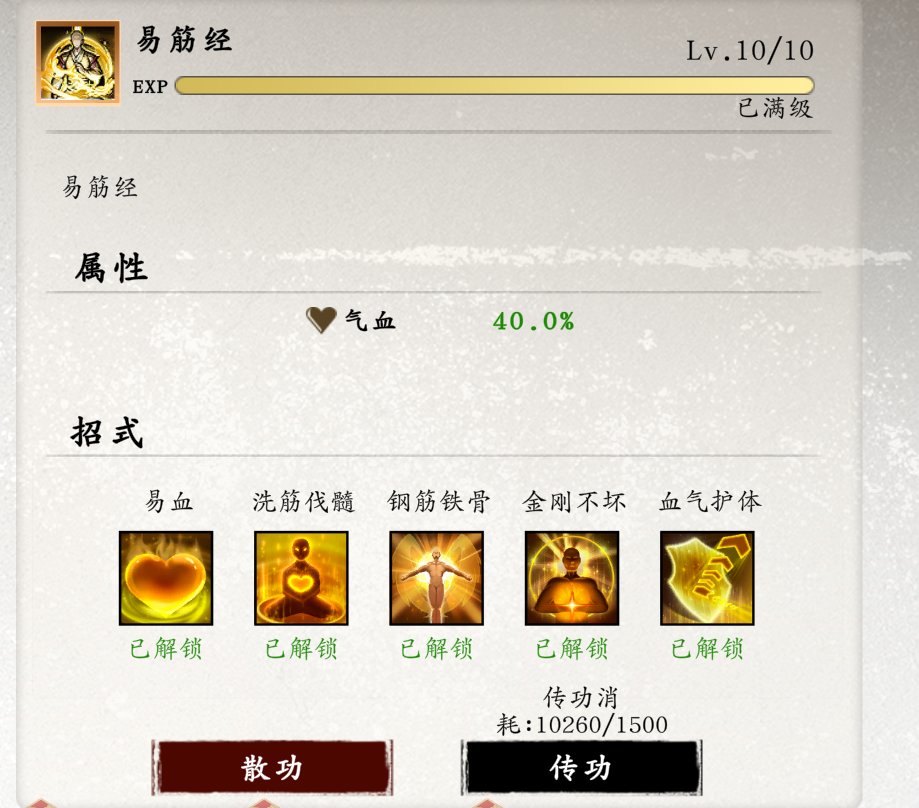Select the 金刚不坏 skill icon
This screenshot has height=808, width=919.
click(x=572, y=578)
